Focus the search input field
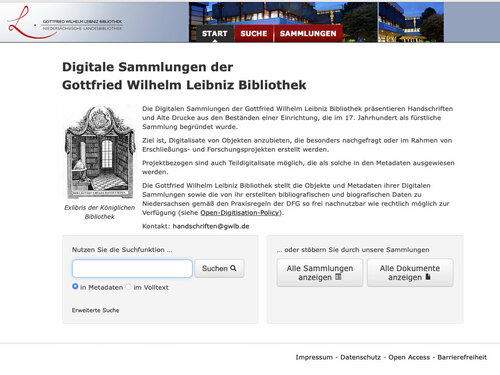500x375 pixels. (132, 269)
